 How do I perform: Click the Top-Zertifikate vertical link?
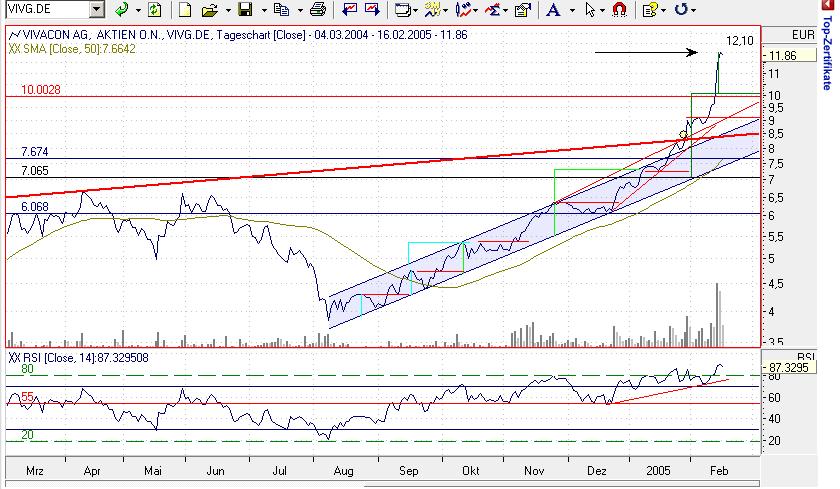pyautogui.click(x=827, y=45)
